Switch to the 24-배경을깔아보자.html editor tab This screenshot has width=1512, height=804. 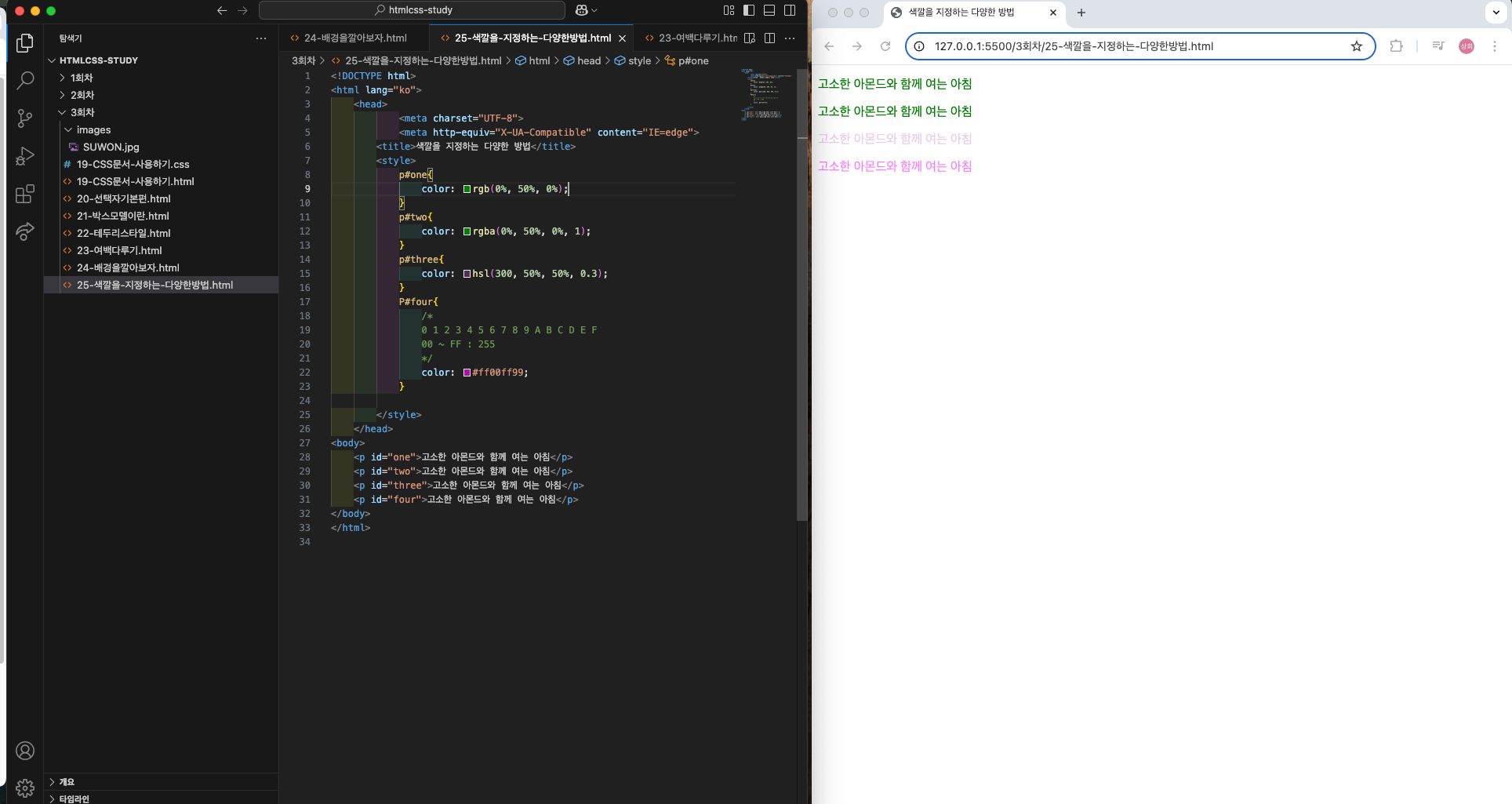pyautogui.click(x=354, y=38)
